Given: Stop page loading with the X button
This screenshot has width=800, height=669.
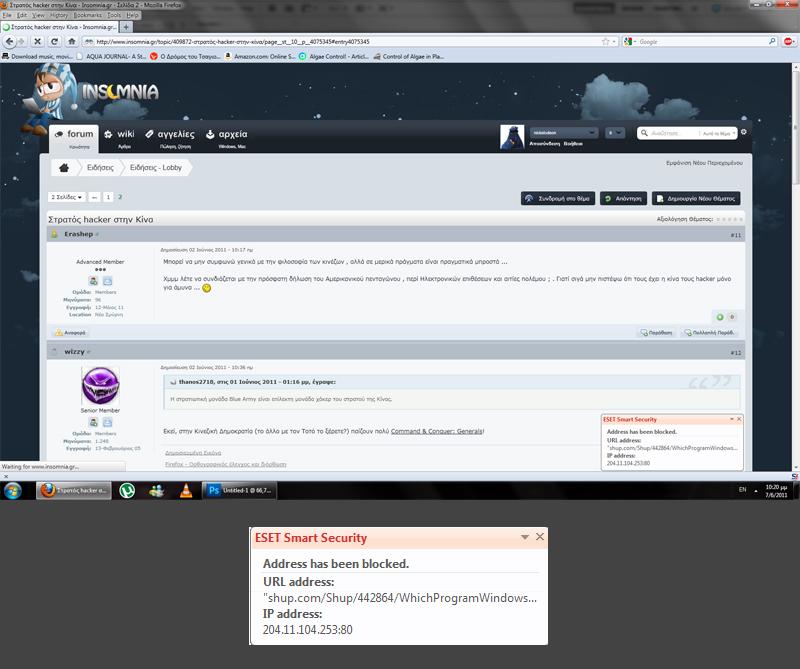Looking at the screenshot, I should pyautogui.click(x=37, y=41).
